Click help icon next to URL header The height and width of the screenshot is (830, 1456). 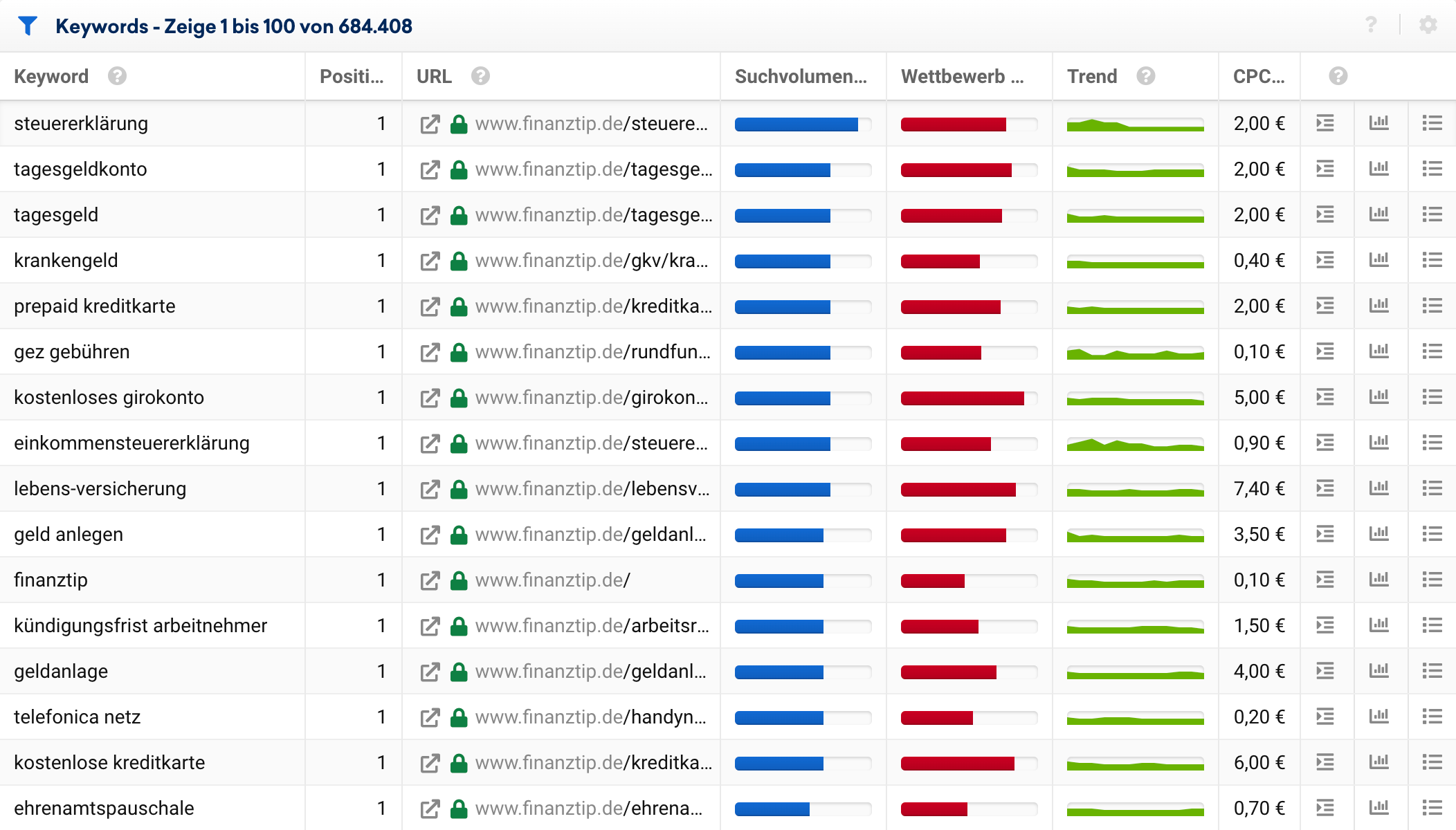tap(480, 76)
